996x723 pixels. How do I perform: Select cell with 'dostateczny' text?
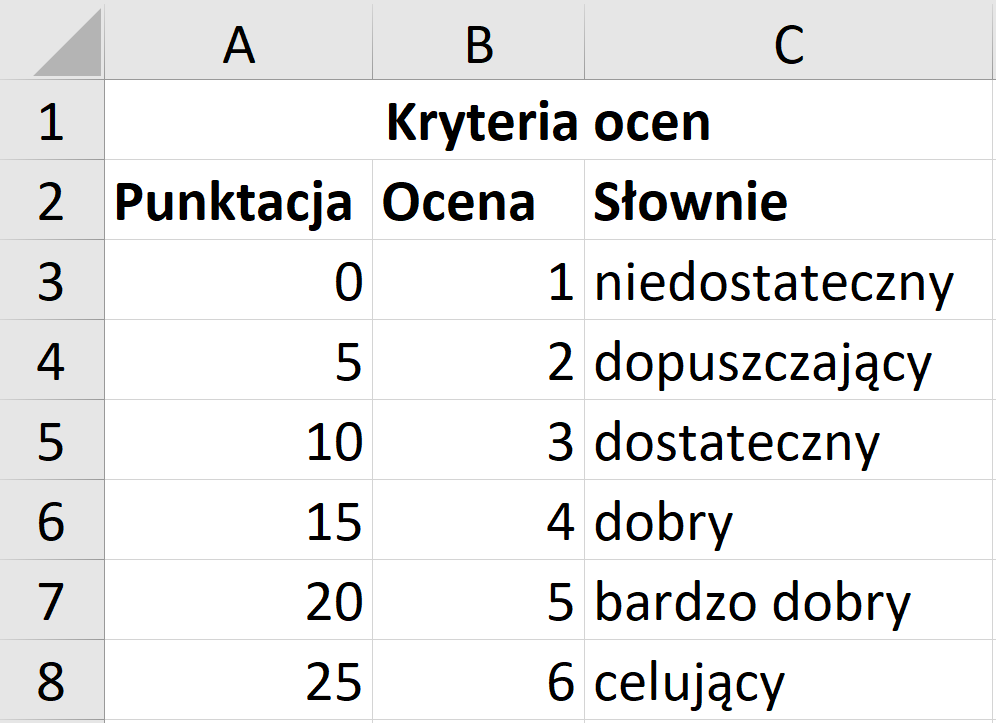(x=788, y=440)
